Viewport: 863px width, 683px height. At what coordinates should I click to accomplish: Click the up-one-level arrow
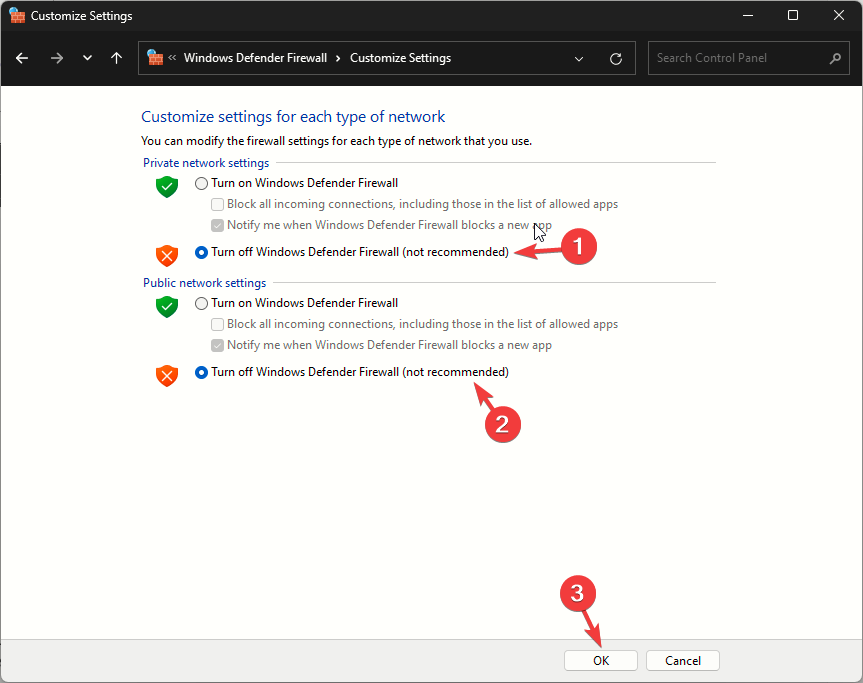pos(116,58)
